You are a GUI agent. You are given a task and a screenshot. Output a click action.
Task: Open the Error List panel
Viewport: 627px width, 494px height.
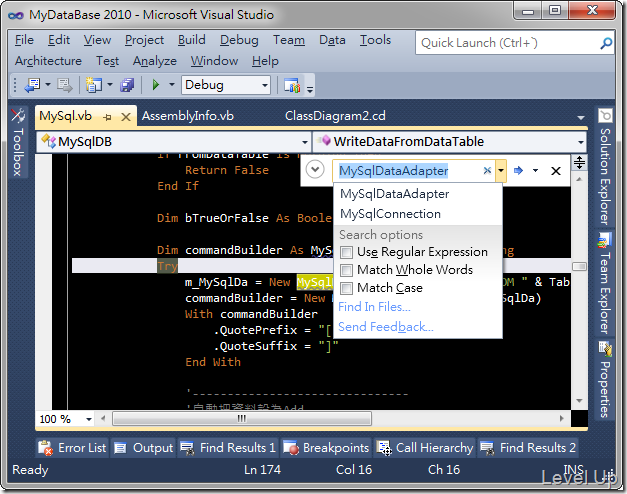(x=72, y=448)
